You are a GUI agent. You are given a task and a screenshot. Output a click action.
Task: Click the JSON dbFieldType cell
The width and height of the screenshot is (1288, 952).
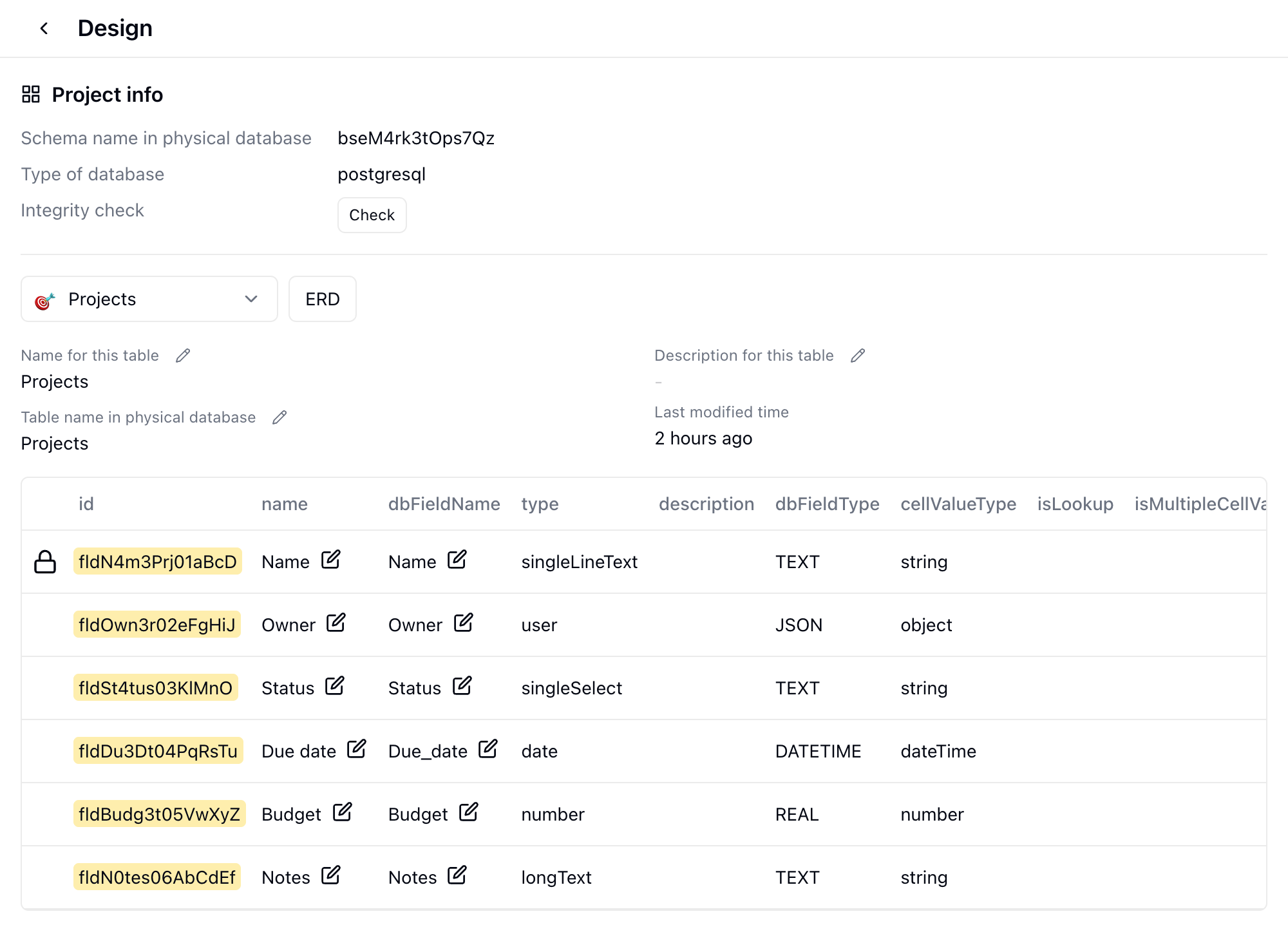point(799,625)
